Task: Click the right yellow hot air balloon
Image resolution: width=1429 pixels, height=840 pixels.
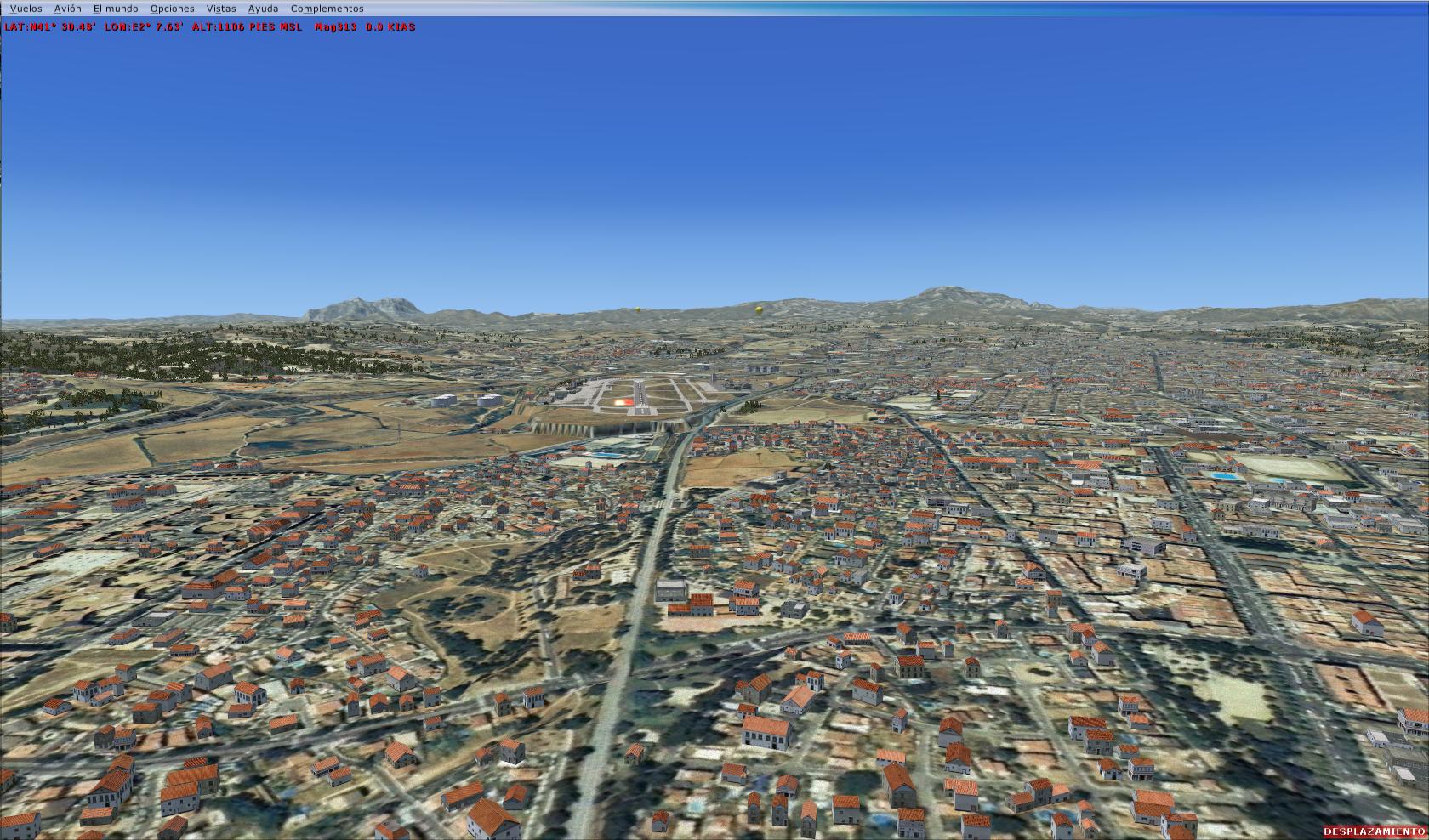Action: click(x=757, y=309)
